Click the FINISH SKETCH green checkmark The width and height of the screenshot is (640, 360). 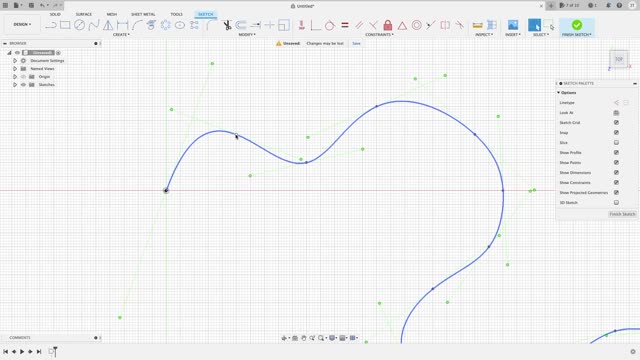pyautogui.click(x=577, y=25)
